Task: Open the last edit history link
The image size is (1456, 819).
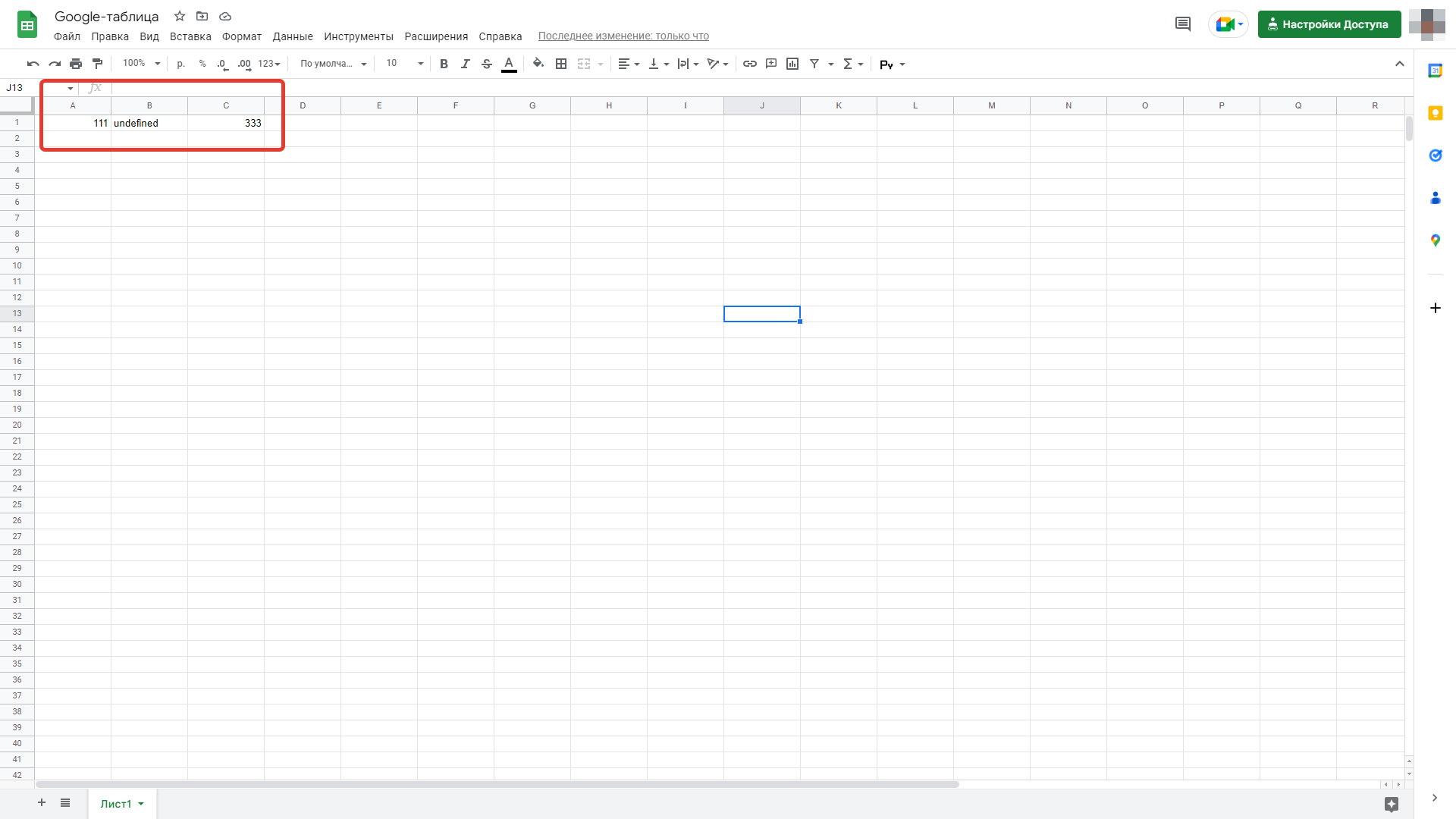Action: pyautogui.click(x=623, y=36)
